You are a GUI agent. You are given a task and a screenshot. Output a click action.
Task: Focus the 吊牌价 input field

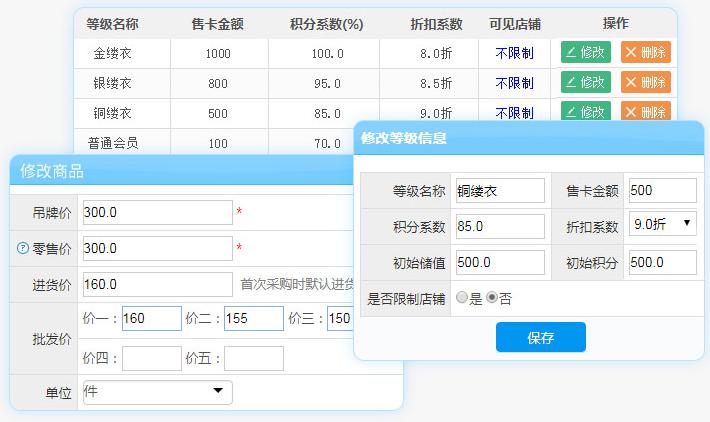[158, 212]
